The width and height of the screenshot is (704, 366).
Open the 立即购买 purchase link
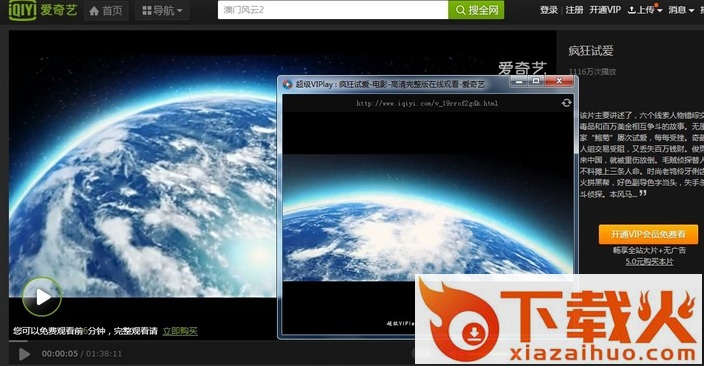tap(180, 331)
